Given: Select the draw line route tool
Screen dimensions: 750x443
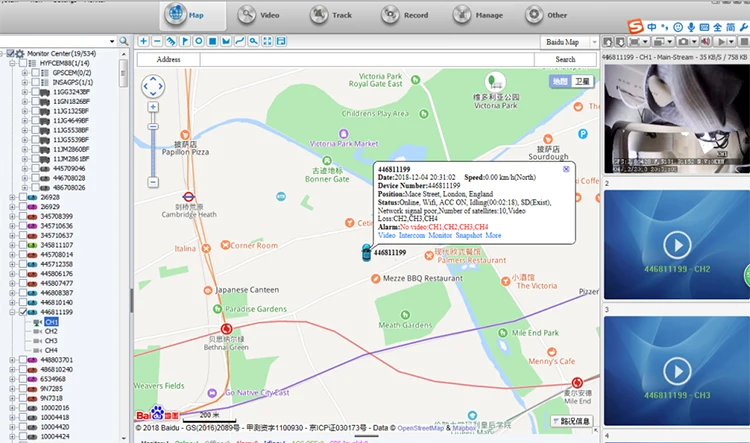Looking at the screenshot, I should pos(240,42).
